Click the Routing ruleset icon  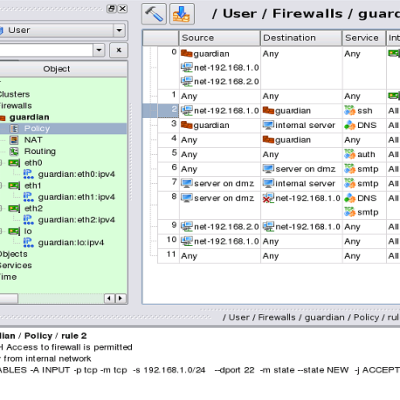14,151
